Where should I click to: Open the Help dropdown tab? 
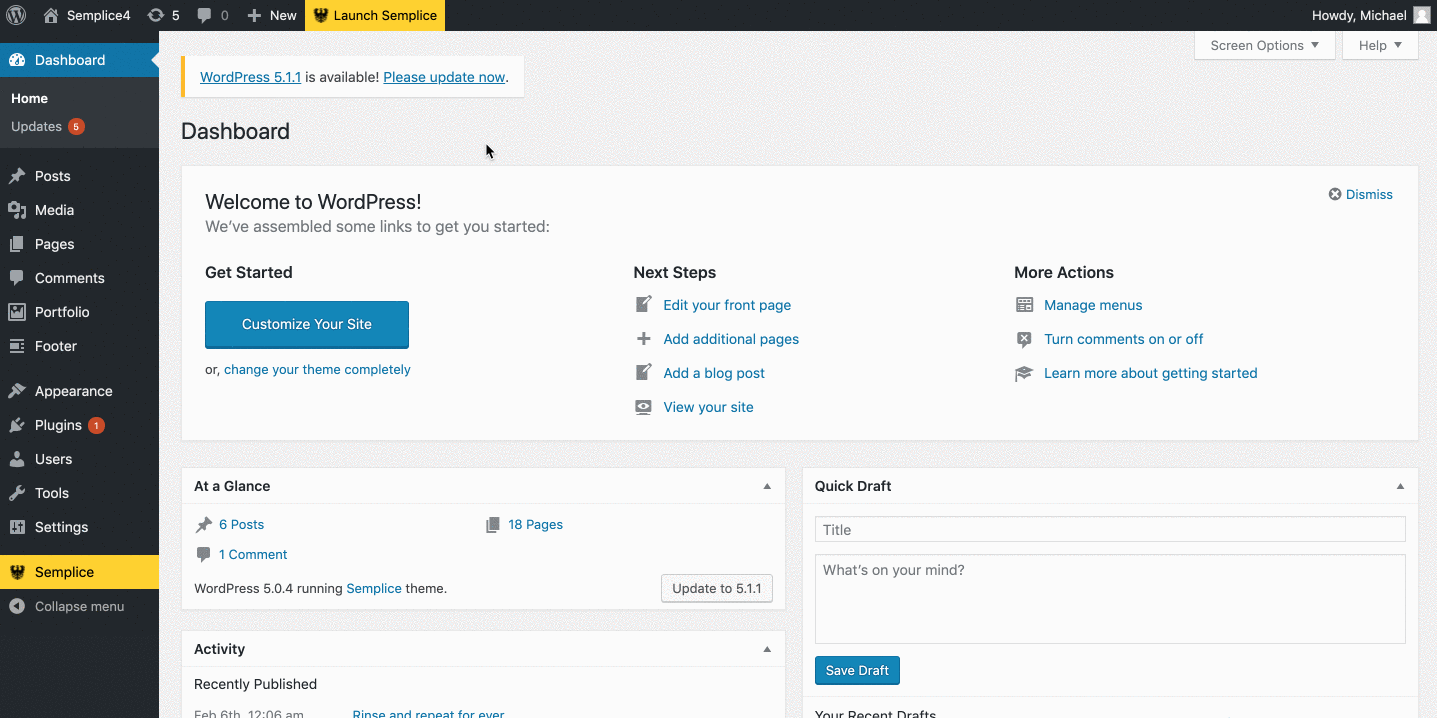click(1380, 45)
